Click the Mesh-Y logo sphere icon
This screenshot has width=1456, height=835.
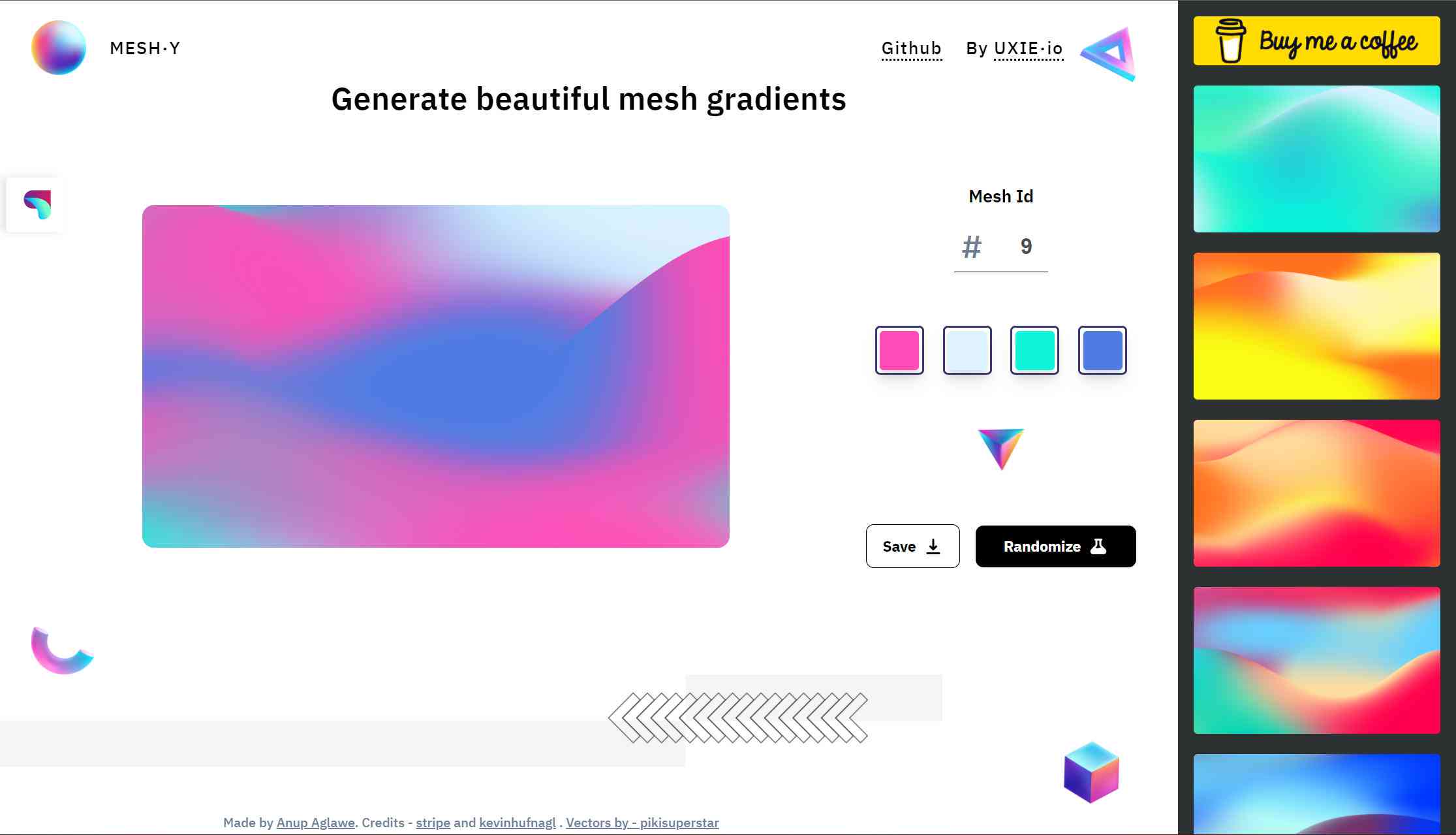click(x=58, y=47)
